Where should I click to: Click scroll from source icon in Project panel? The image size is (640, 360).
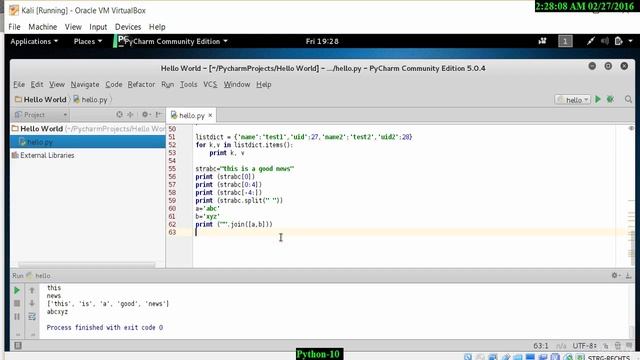[x=119, y=115]
